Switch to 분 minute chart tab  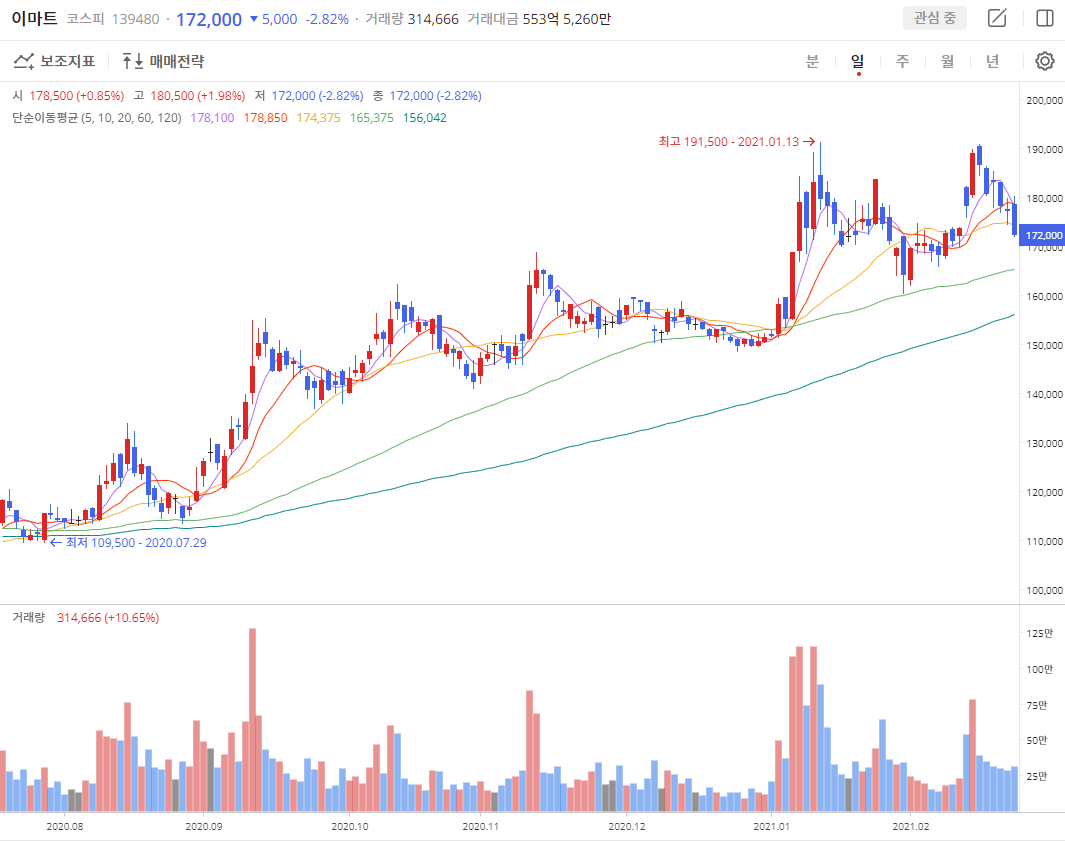[812, 61]
